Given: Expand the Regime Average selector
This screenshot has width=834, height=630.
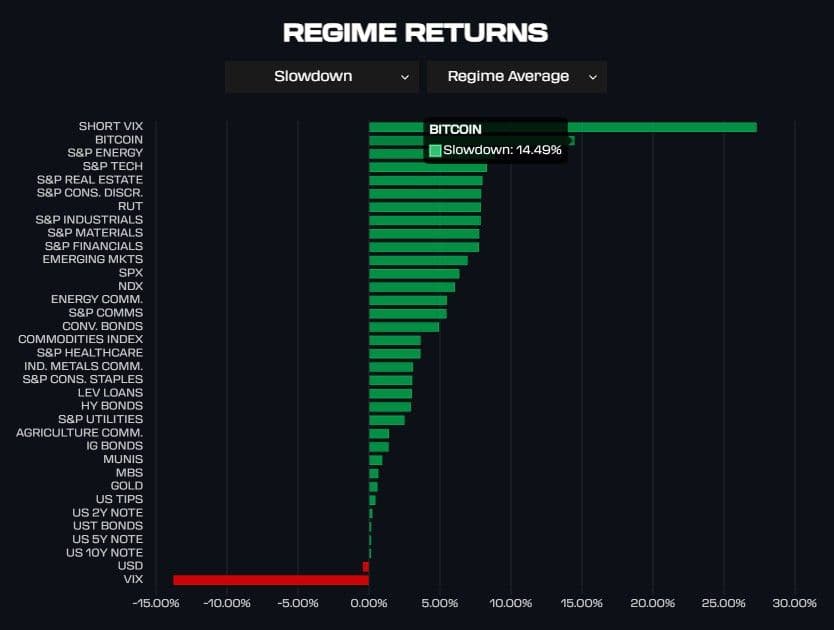Looking at the screenshot, I should point(516,77).
